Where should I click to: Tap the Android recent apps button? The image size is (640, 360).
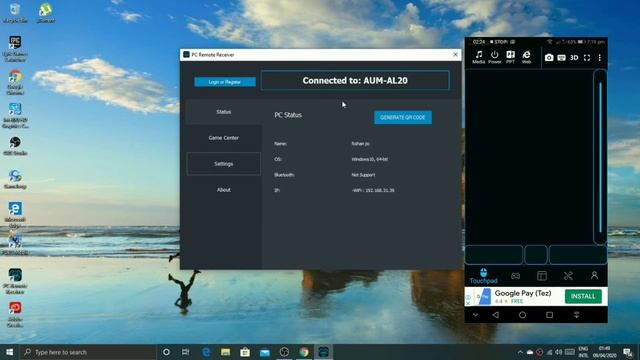pyautogui.click(x=549, y=315)
